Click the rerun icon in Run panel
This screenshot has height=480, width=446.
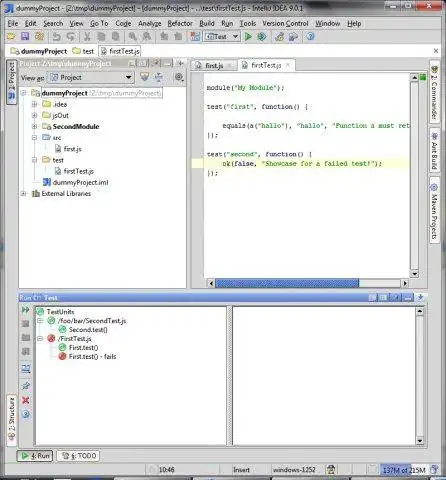point(26,310)
